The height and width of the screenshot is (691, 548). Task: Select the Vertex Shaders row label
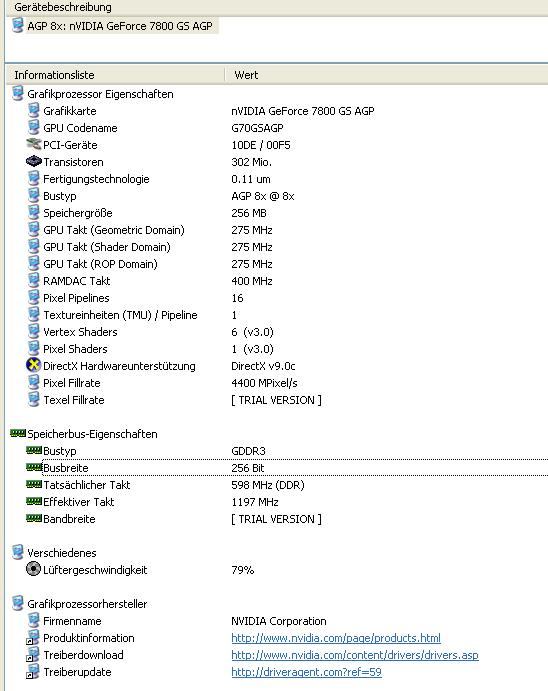(x=80, y=332)
